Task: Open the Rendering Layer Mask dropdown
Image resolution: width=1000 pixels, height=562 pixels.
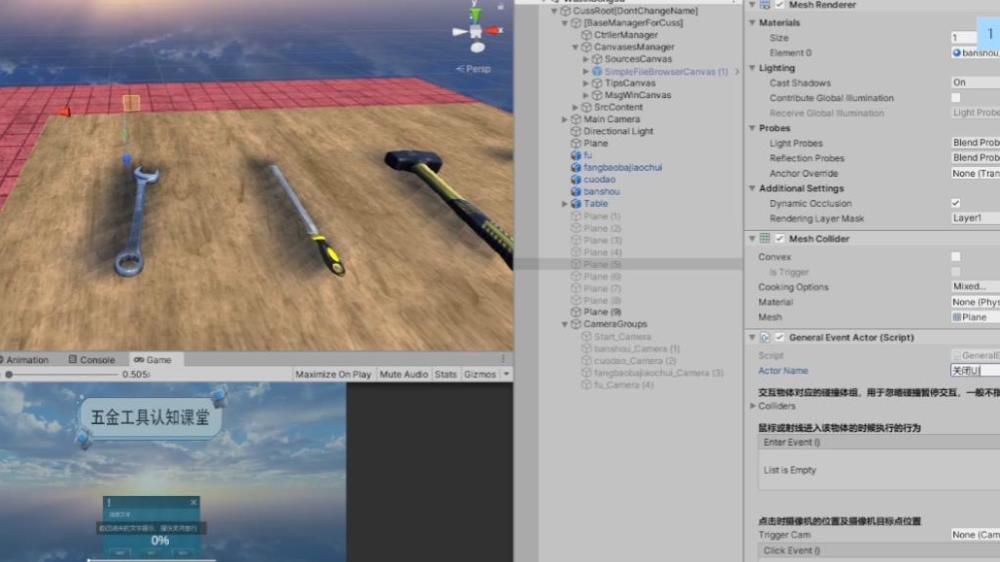Action: [975, 218]
